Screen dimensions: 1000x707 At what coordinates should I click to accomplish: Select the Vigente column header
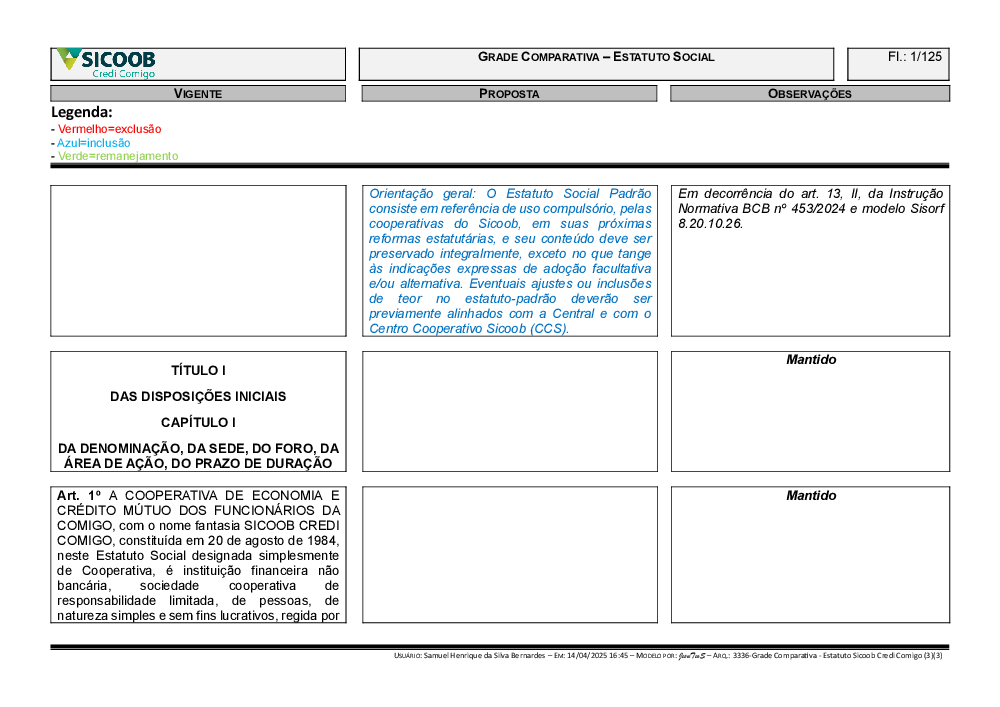click(198, 94)
